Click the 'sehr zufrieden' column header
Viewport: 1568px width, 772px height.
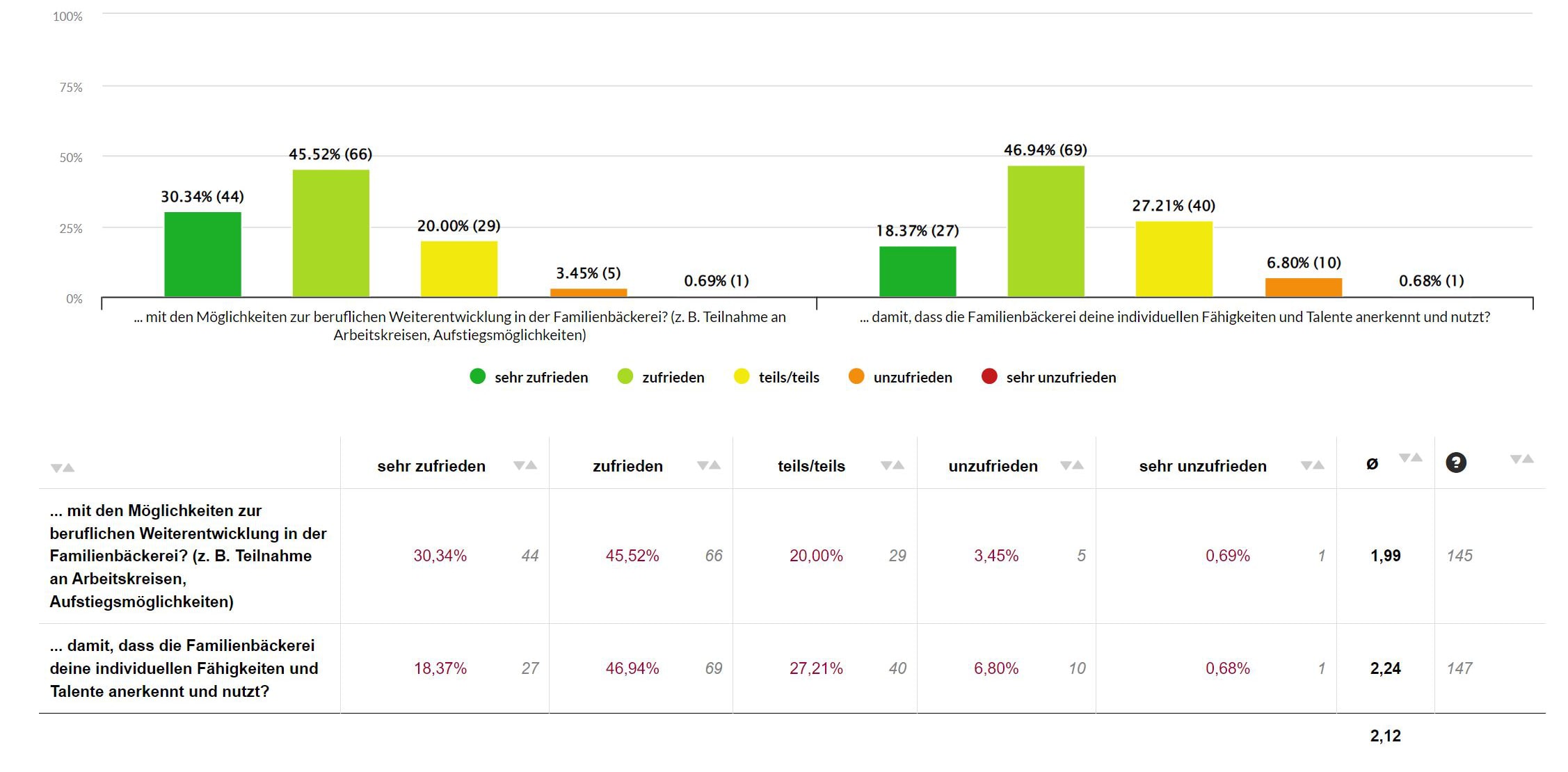(431, 466)
